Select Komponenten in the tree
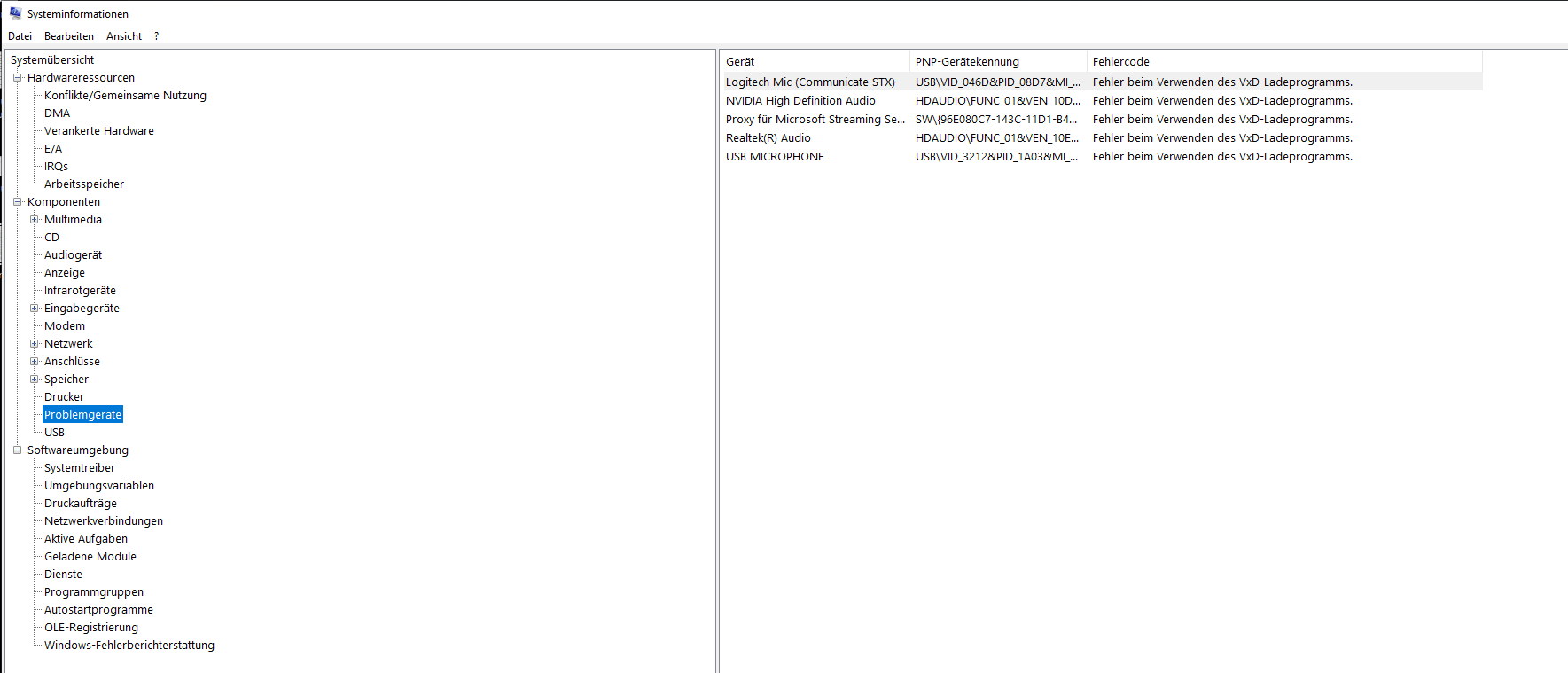 tap(64, 202)
